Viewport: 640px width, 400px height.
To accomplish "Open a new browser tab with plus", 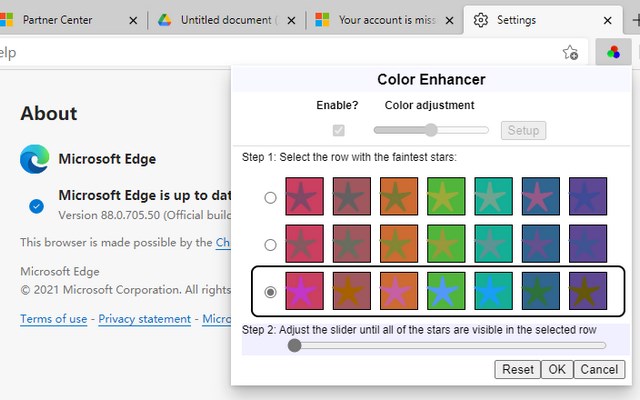I will click(634, 19).
